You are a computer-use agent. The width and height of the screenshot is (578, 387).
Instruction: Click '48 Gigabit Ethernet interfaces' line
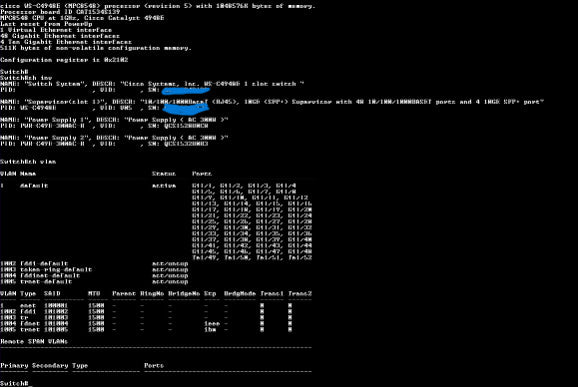pos(60,36)
